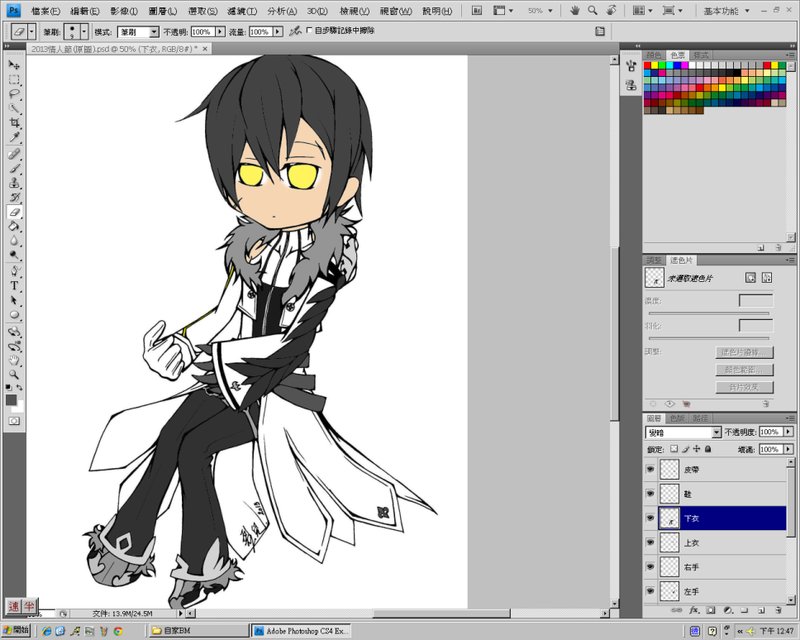
Task: Select the Move tool
Action: click(14, 65)
